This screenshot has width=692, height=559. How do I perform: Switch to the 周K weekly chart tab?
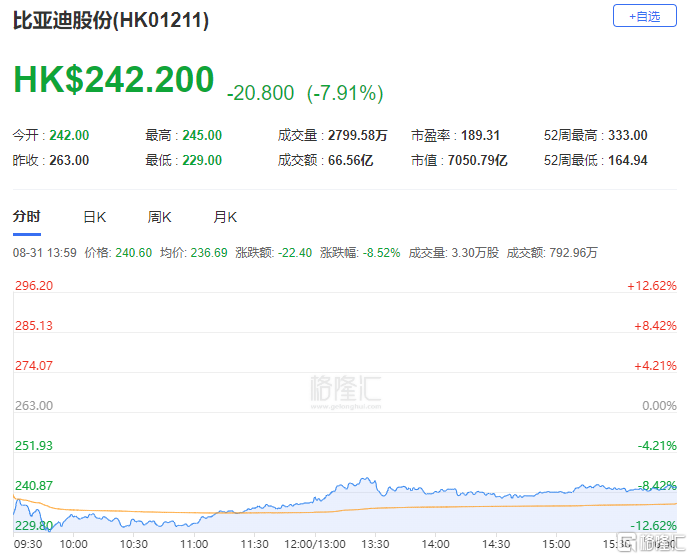(159, 217)
